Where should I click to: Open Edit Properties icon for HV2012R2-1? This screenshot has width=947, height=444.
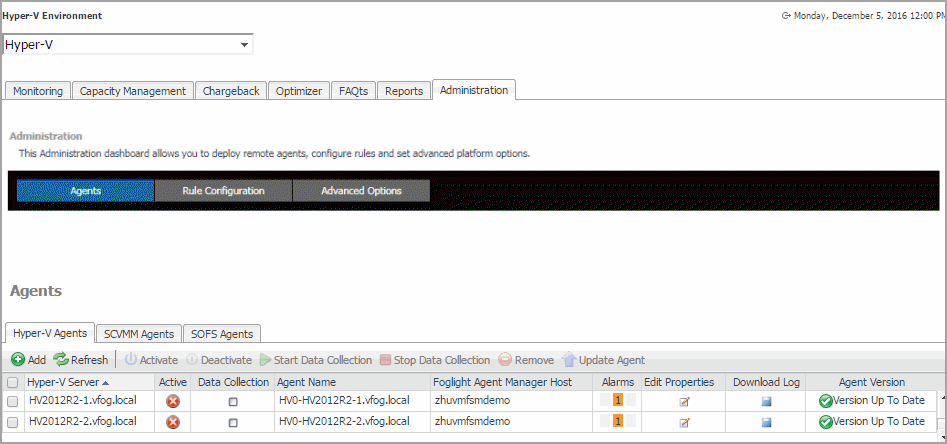tap(684, 402)
